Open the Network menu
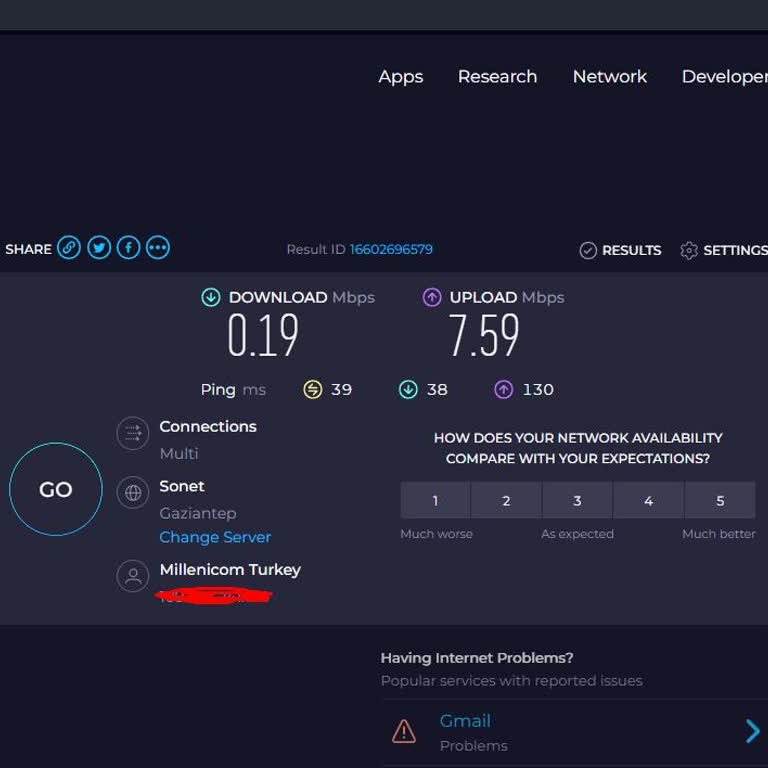The image size is (768, 768). [610, 76]
